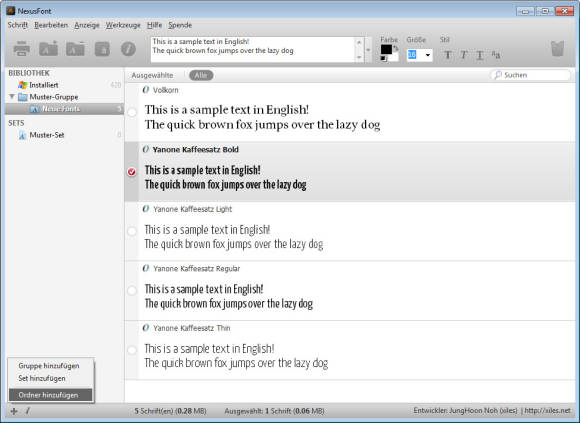This screenshot has width=580, height=423.
Task: Select the Yanone Kaffeesatz Light radio circle
Action: coord(132,231)
